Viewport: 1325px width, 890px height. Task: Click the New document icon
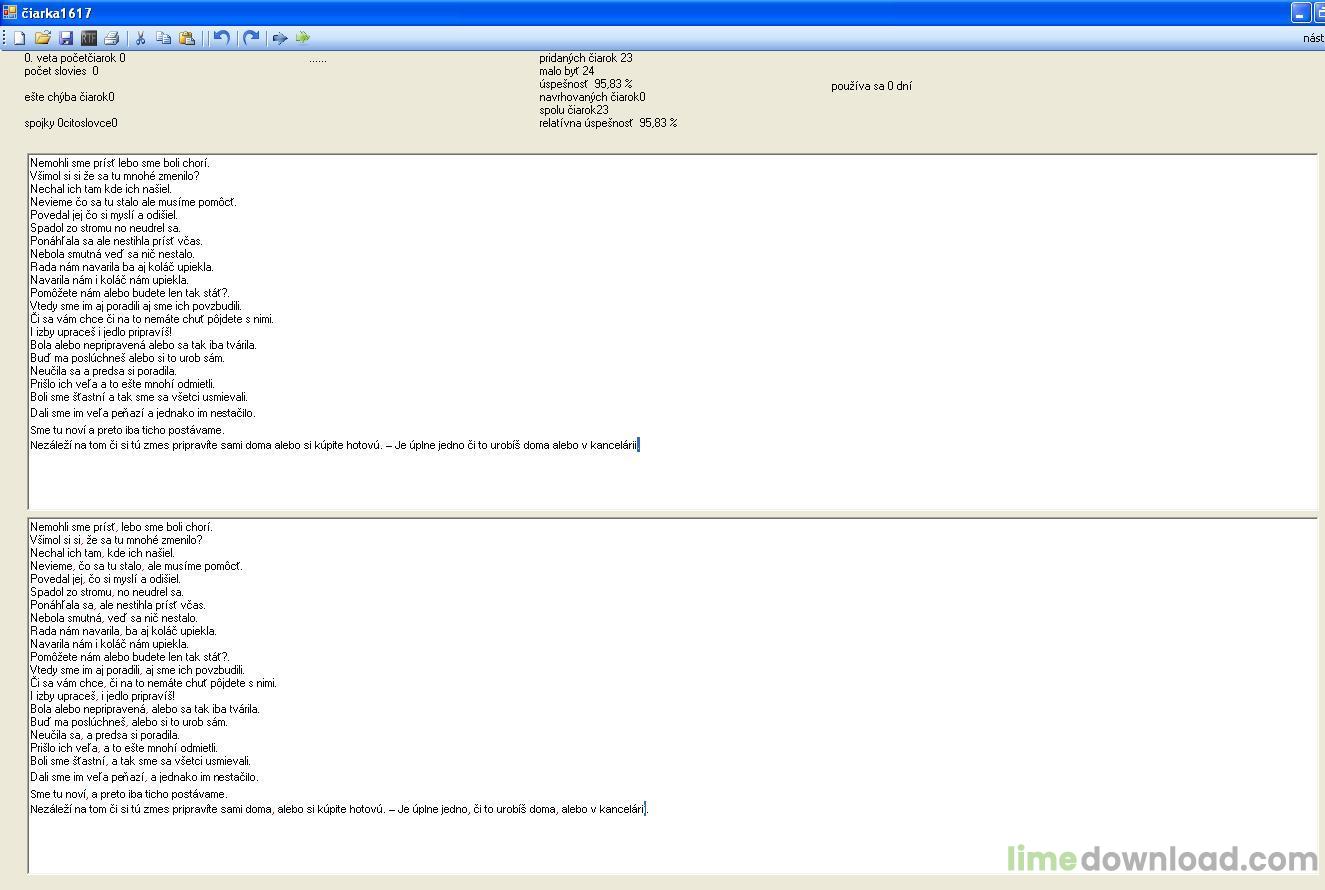coord(19,38)
